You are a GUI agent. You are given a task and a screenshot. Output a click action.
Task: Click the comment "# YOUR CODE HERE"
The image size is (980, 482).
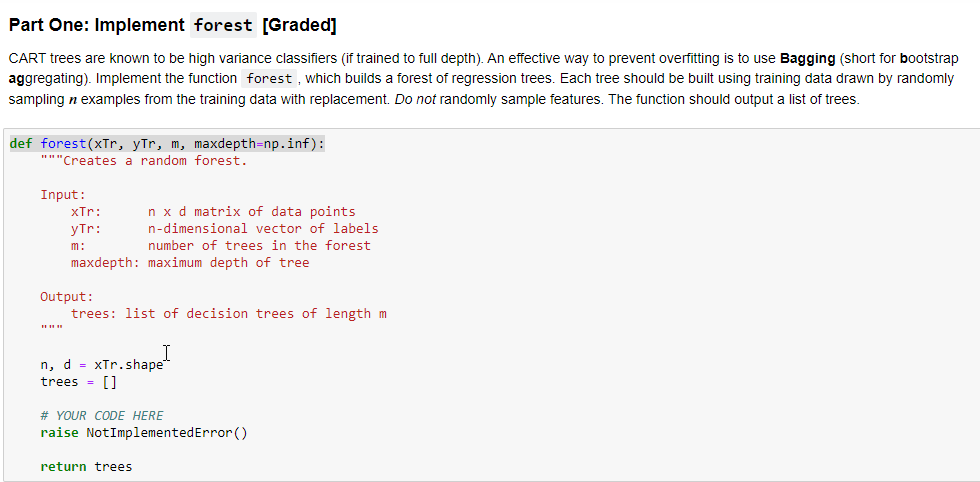click(101, 416)
